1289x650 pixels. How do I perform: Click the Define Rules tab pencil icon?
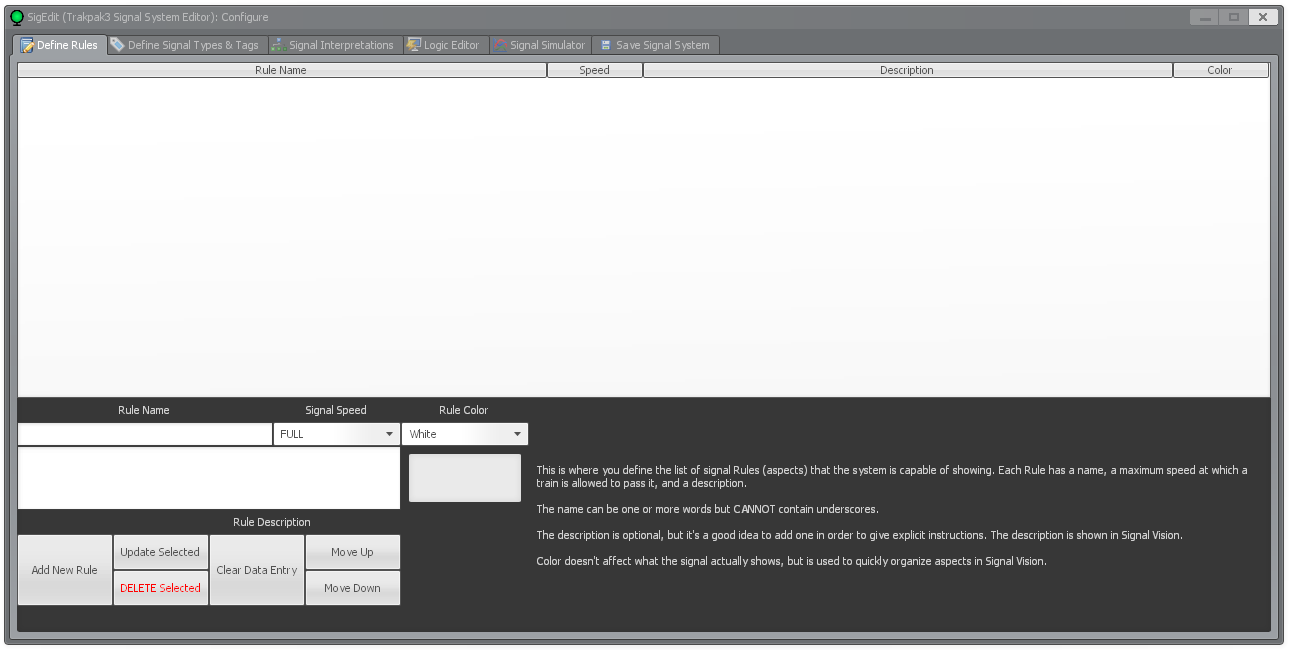point(27,45)
